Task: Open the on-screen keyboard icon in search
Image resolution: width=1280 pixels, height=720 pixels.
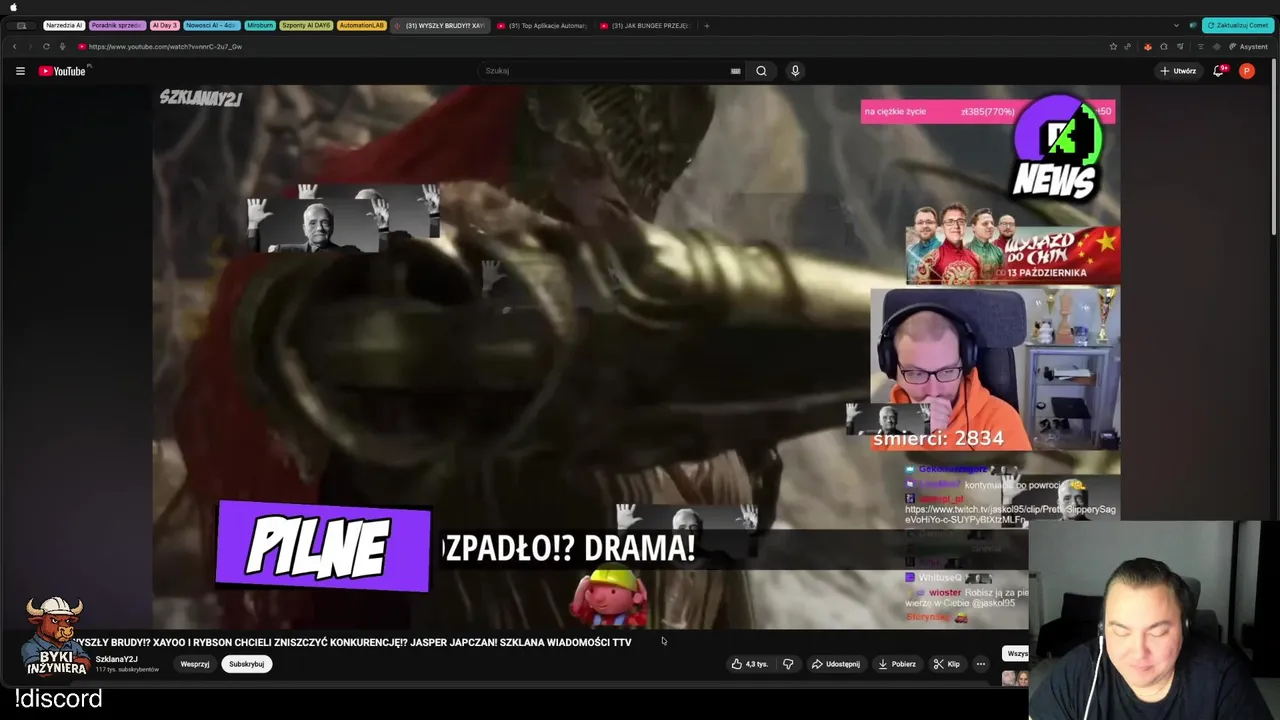Action: (735, 71)
